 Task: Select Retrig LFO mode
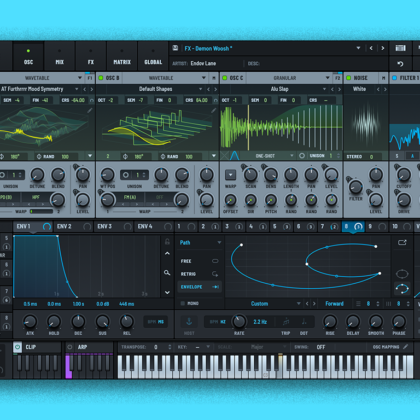click(x=199, y=274)
